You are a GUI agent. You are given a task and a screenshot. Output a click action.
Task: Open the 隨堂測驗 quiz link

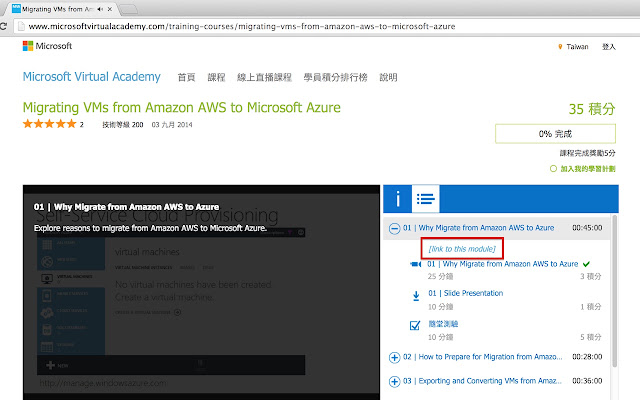443,324
